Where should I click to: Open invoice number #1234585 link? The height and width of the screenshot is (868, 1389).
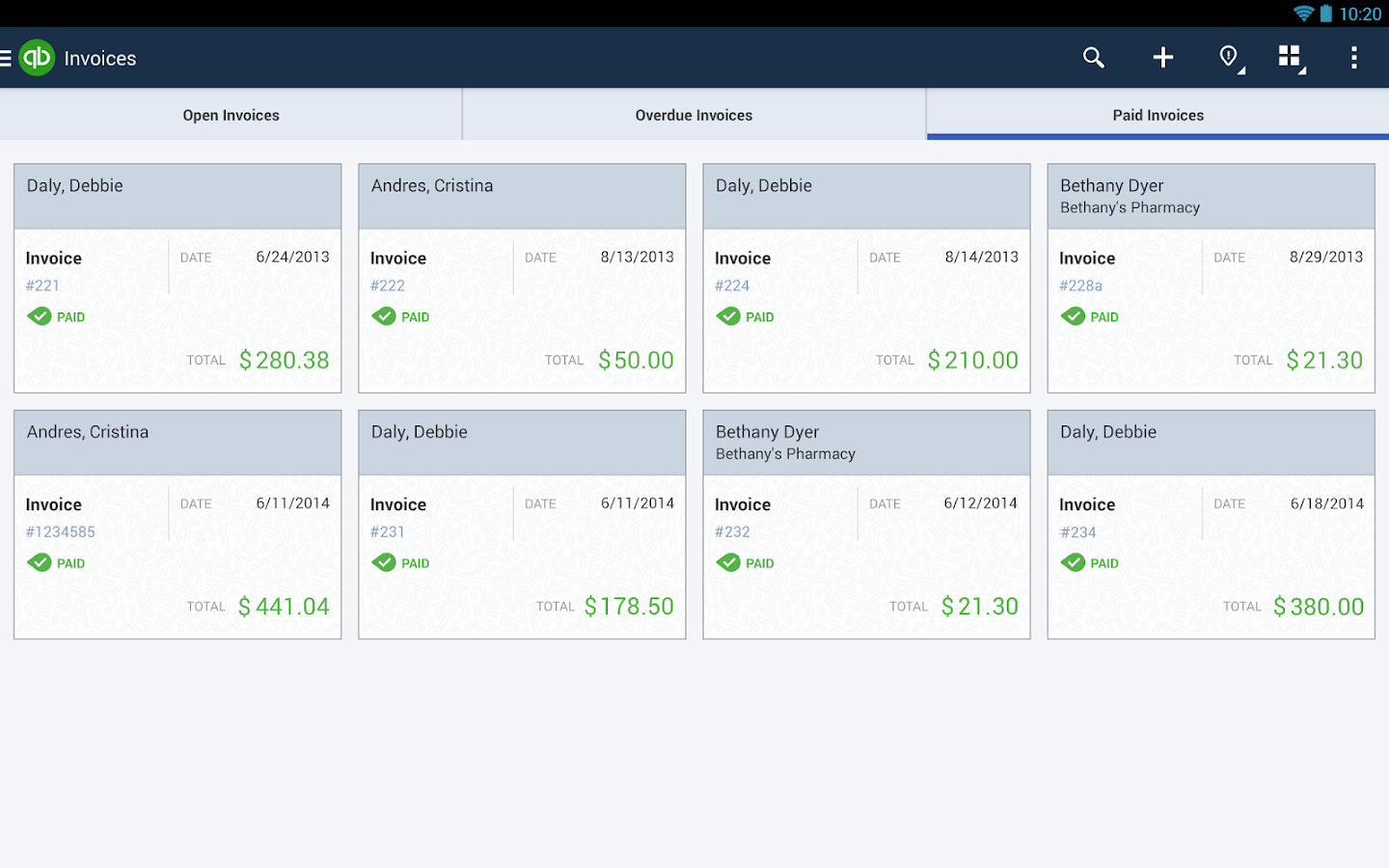coord(60,531)
